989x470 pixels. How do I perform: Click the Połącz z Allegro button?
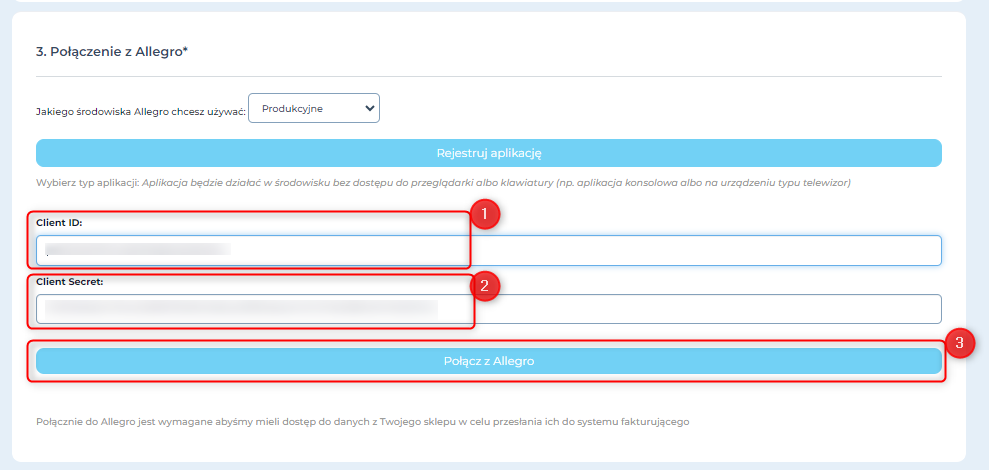coord(489,361)
